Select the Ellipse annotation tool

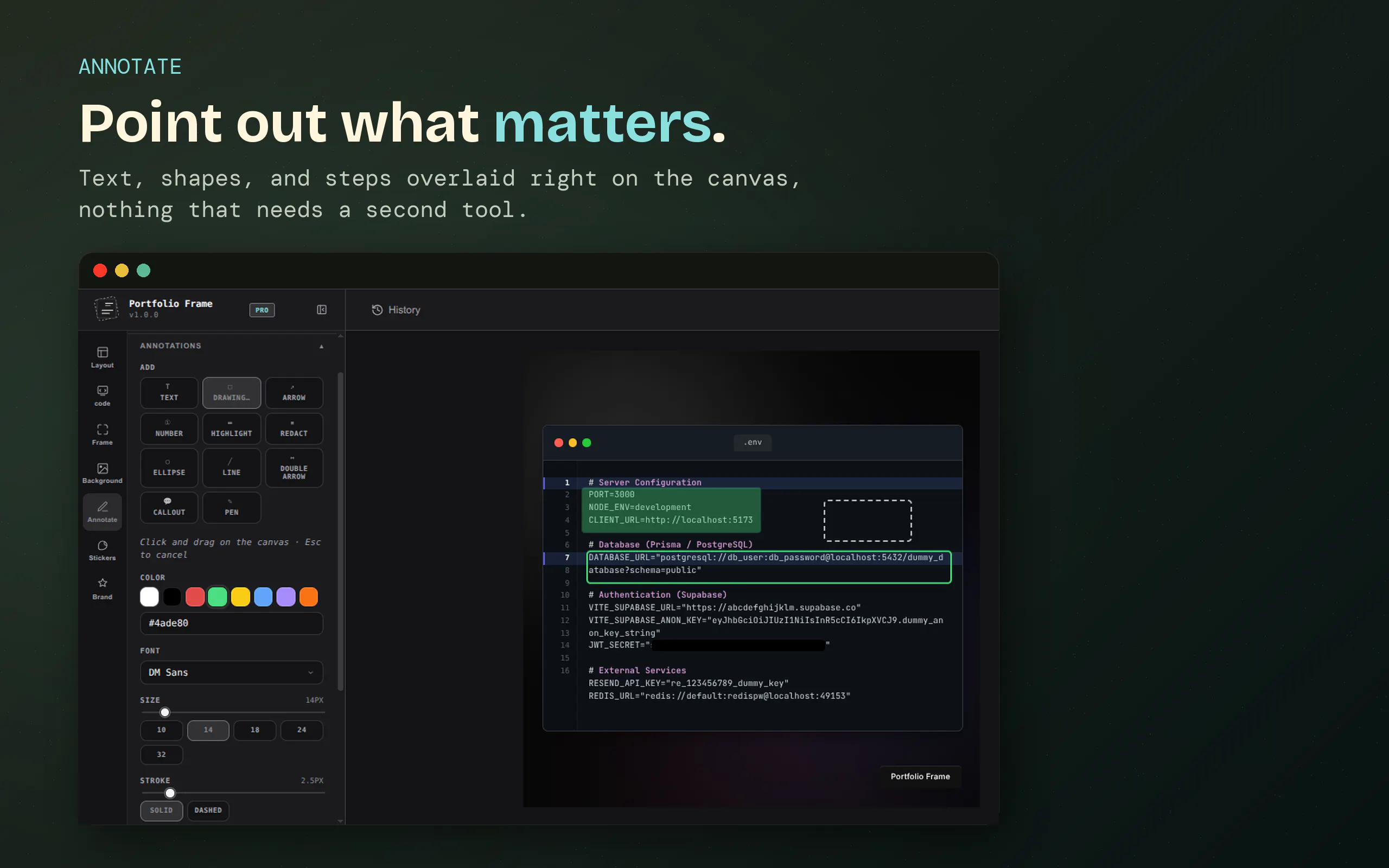point(169,468)
